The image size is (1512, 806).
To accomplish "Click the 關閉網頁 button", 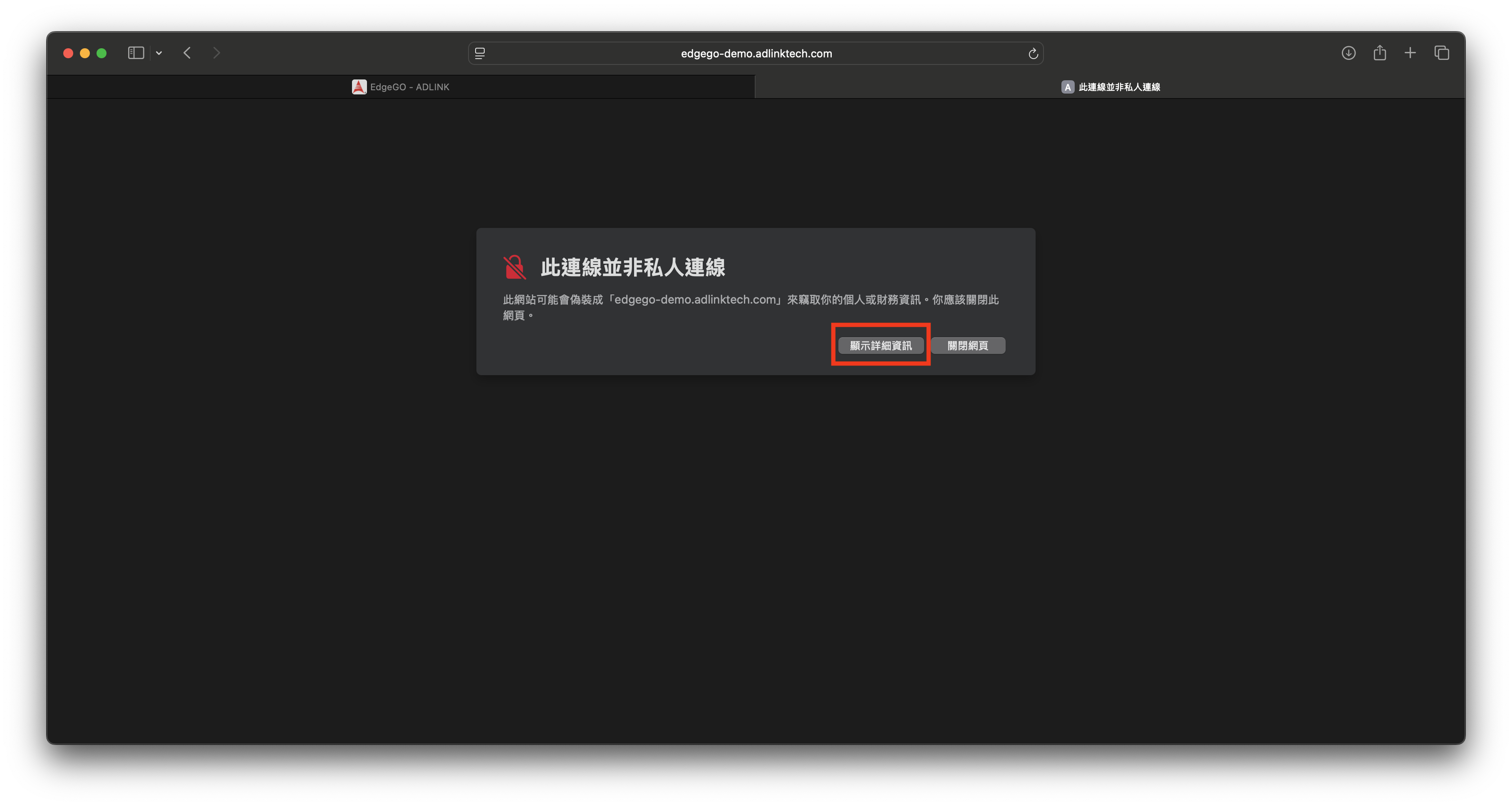I will pyautogui.click(x=968, y=346).
